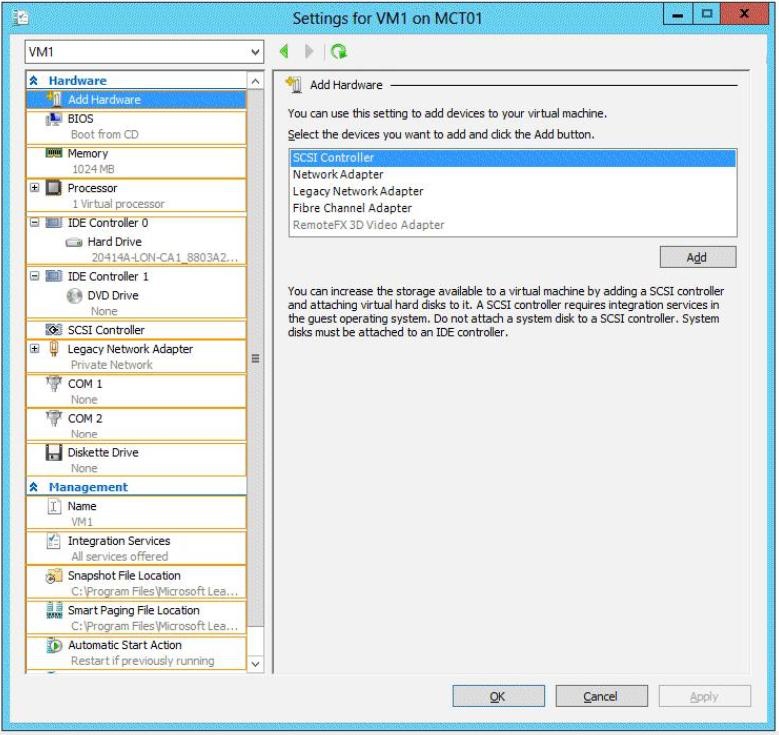Click the forward navigation arrow
This screenshot has width=779, height=735.
[x=309, y=51]
